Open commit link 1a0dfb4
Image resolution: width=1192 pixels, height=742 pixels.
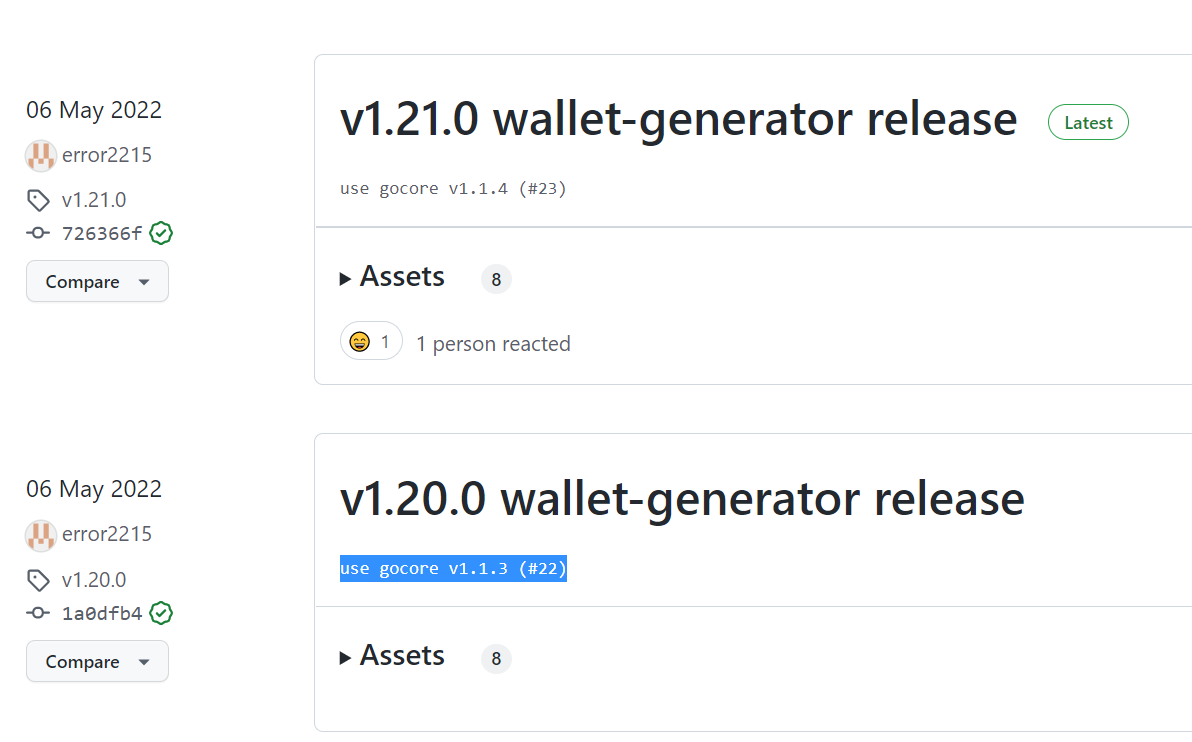(102, 613)
